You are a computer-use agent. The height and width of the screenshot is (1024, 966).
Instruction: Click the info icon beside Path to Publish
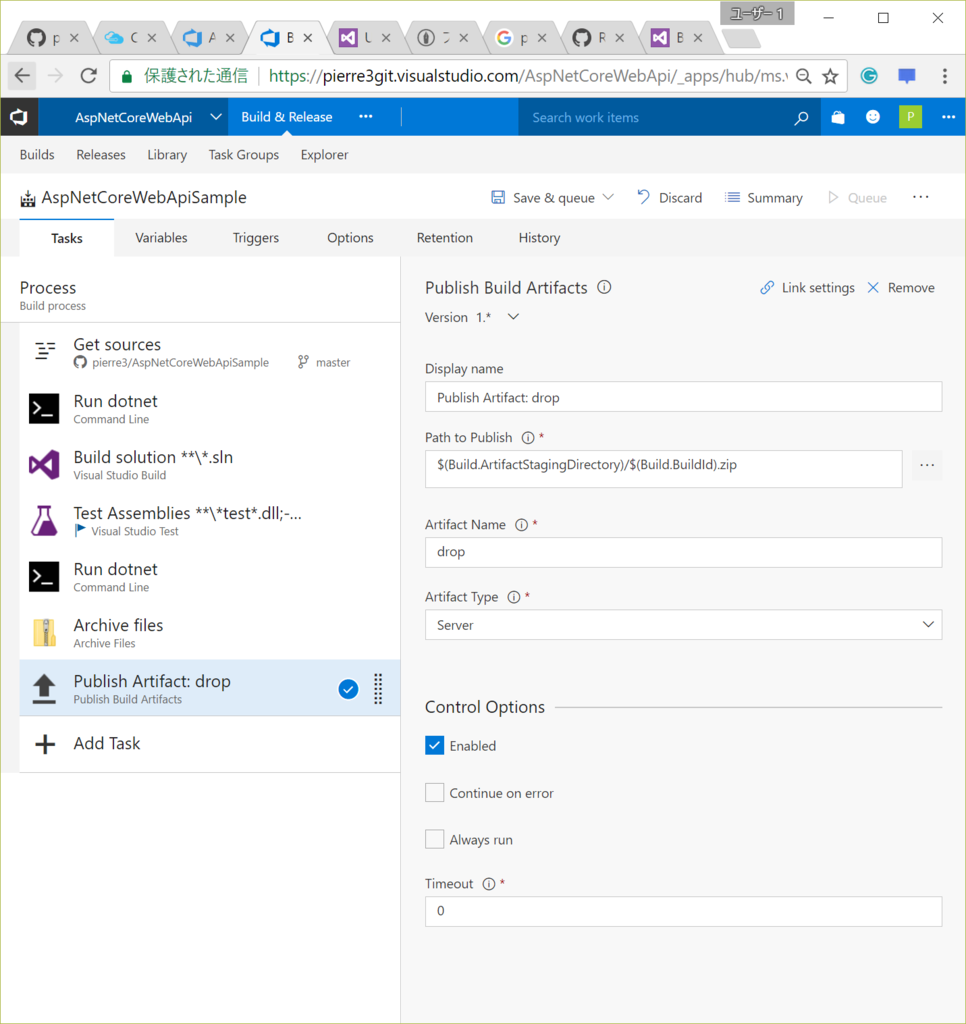[528, 438]
